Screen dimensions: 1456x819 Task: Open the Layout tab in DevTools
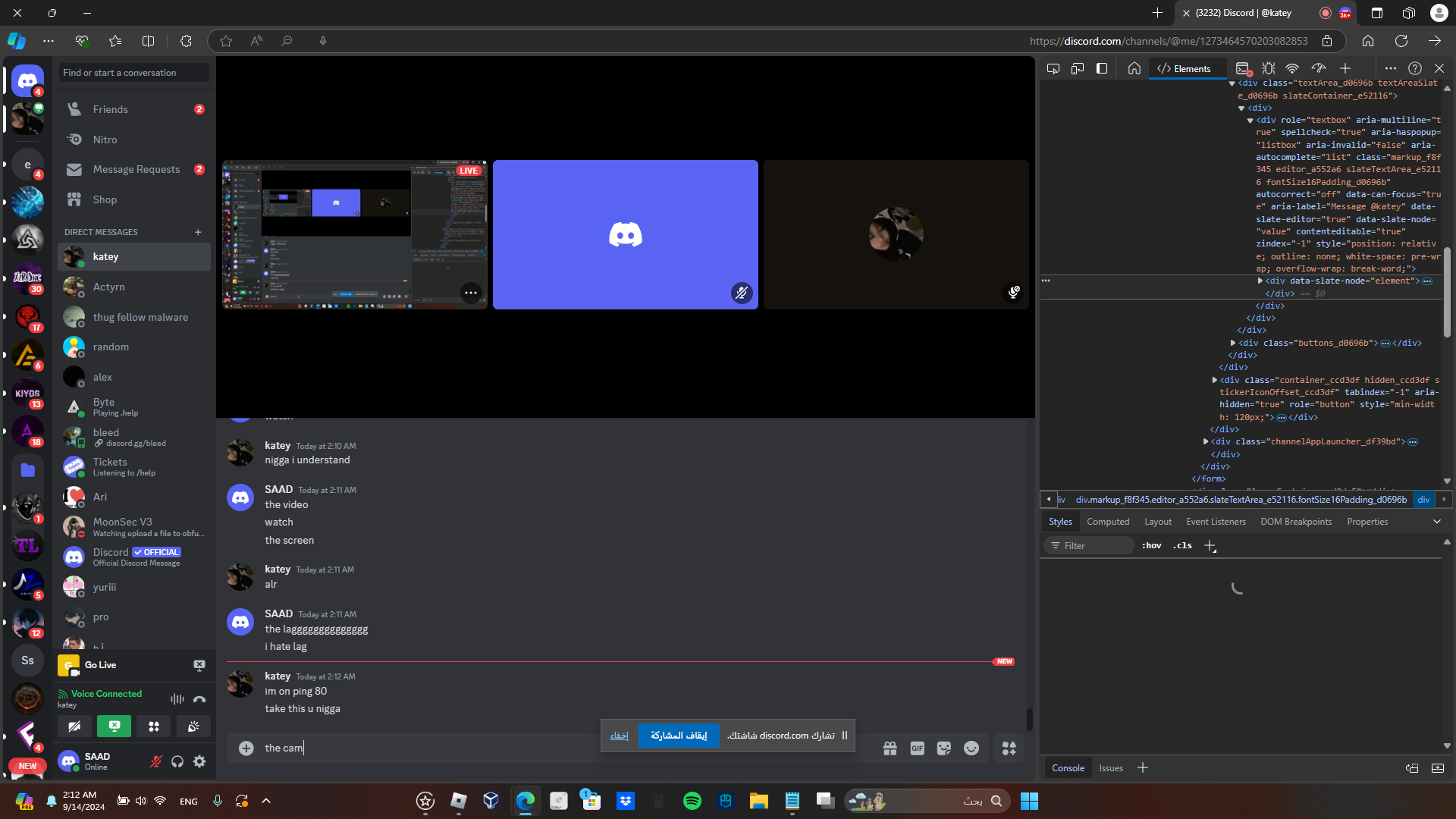click(1158, 522)
